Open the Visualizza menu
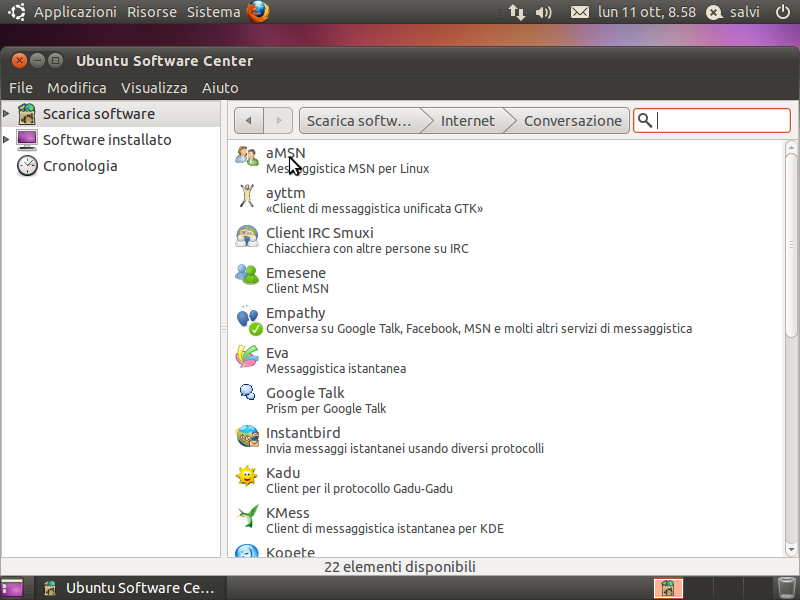This screenshot has width=800, height=600. click(154, 88)
